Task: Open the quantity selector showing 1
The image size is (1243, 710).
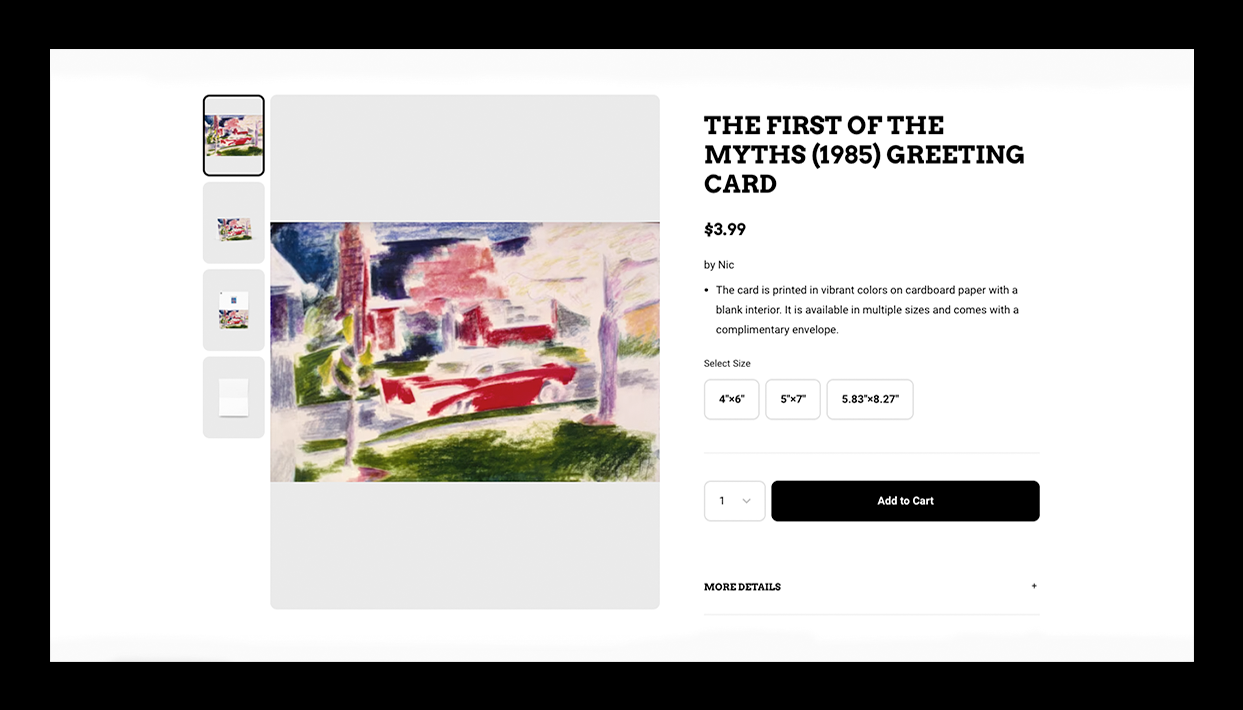Action: [x=735, y=501]
